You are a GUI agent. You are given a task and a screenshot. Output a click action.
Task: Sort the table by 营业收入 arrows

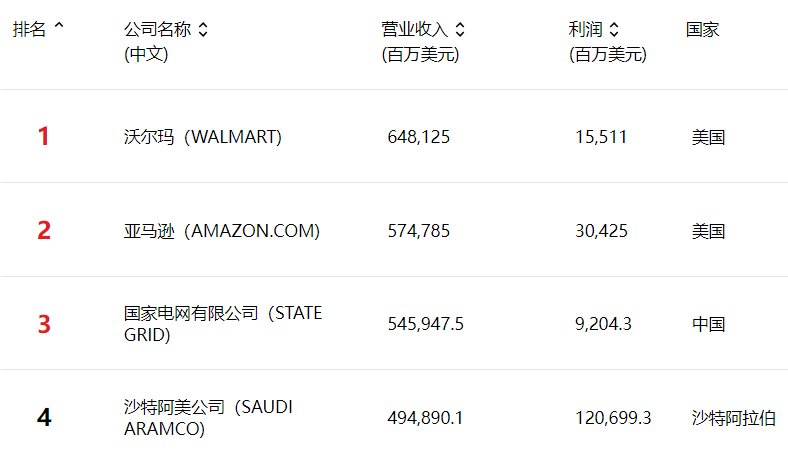click(460, 30)
